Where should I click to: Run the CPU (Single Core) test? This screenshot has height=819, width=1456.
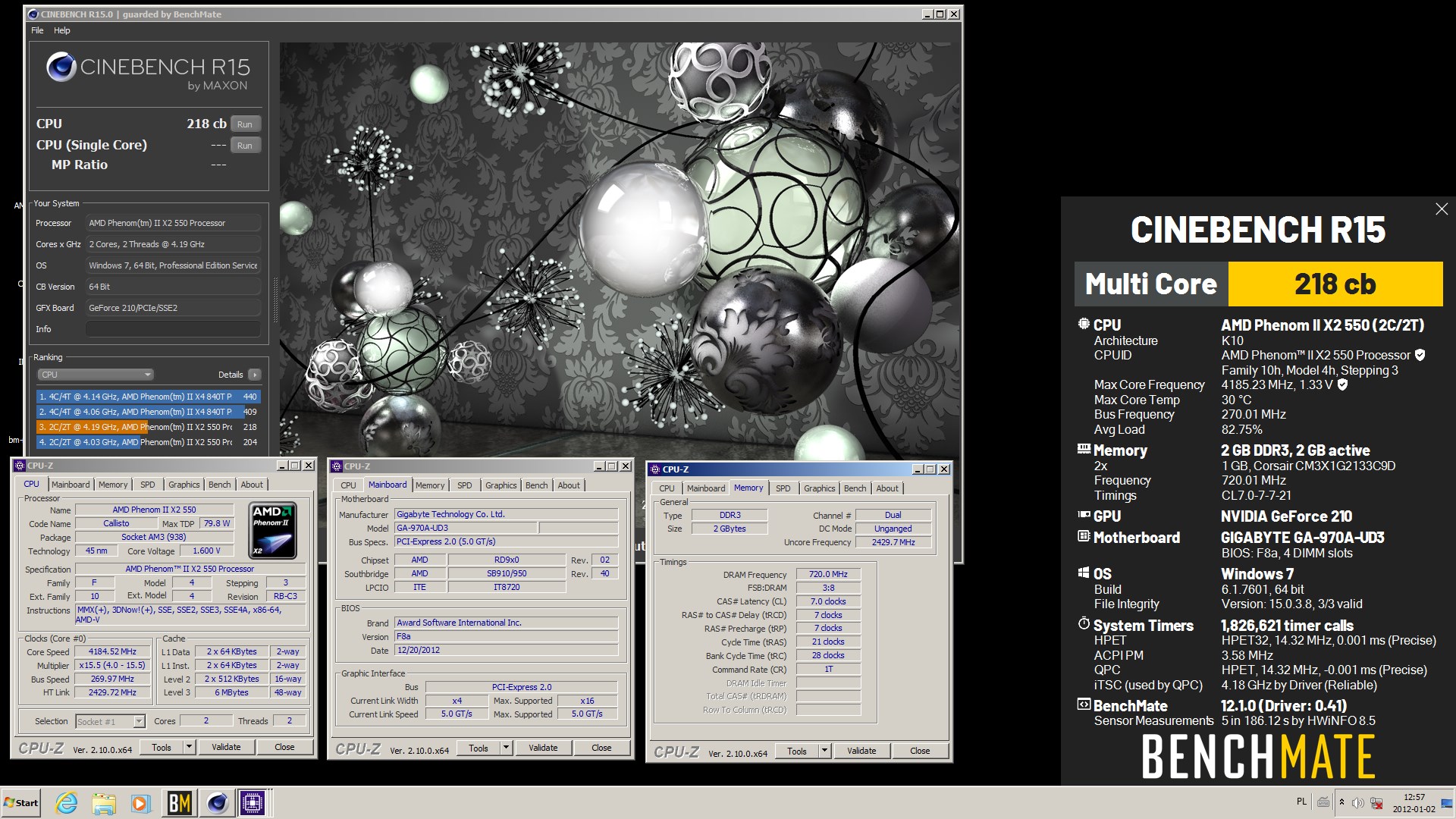[x=244, y=146]
